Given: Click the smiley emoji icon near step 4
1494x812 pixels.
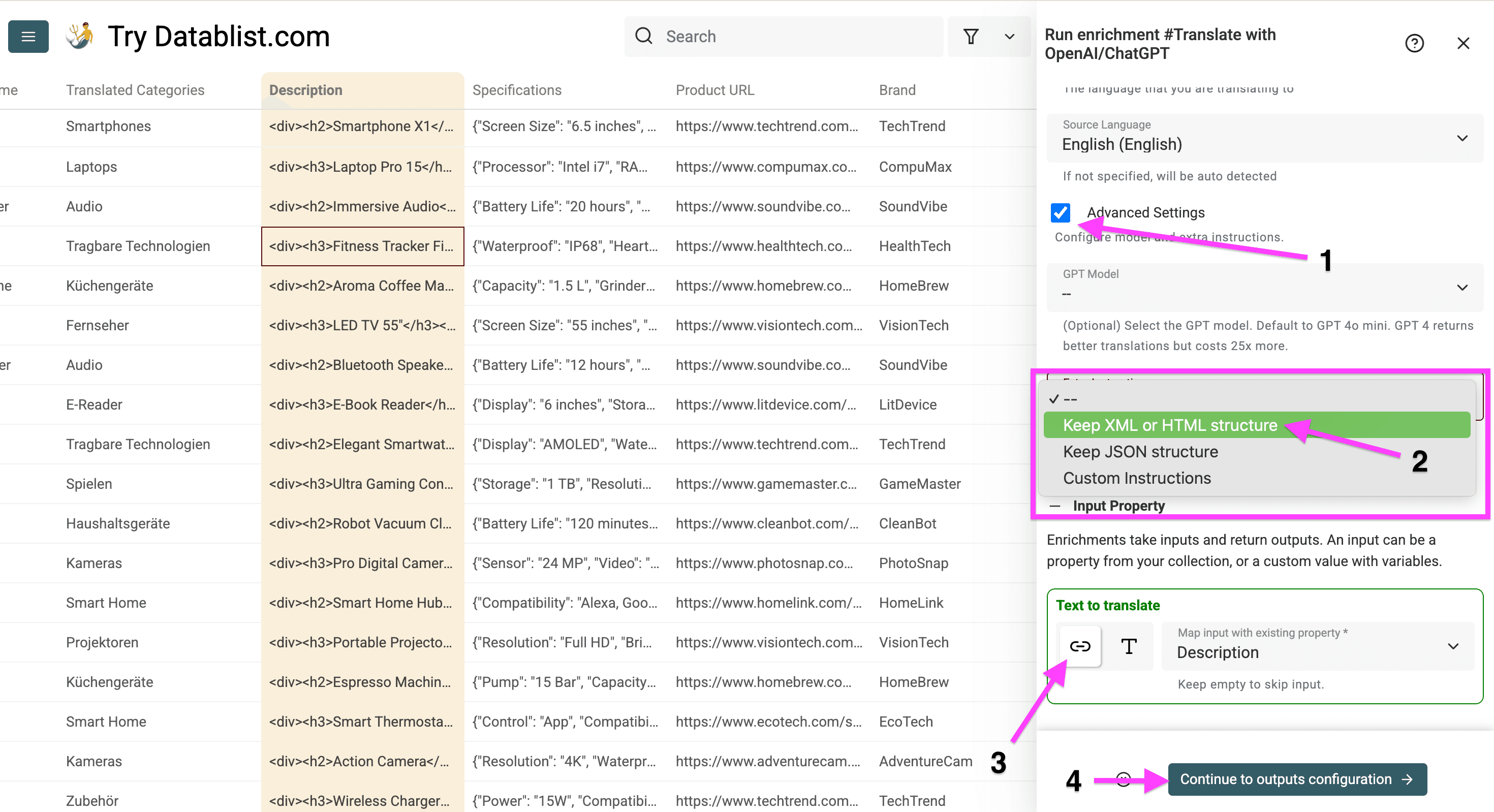Looking at the screenshot, I should (x=1124, y=779).
